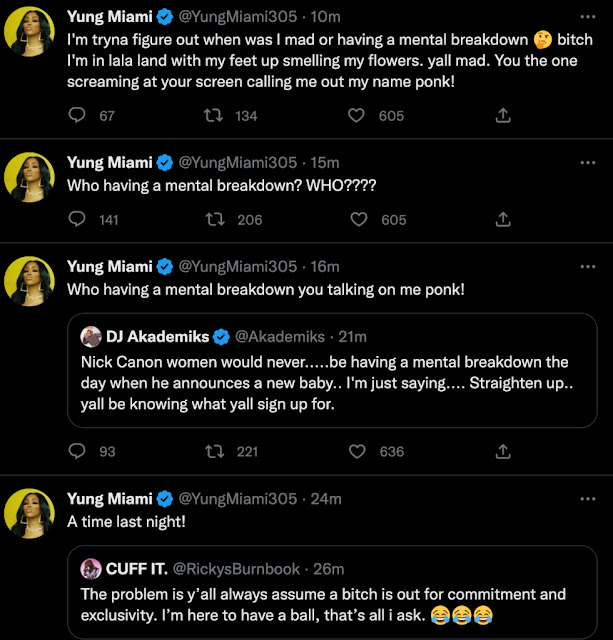Image resolution: width=613 pixels, height=640 pixels.
Task: Reply to the 'lala land' tweet
Action: point(77,116)
